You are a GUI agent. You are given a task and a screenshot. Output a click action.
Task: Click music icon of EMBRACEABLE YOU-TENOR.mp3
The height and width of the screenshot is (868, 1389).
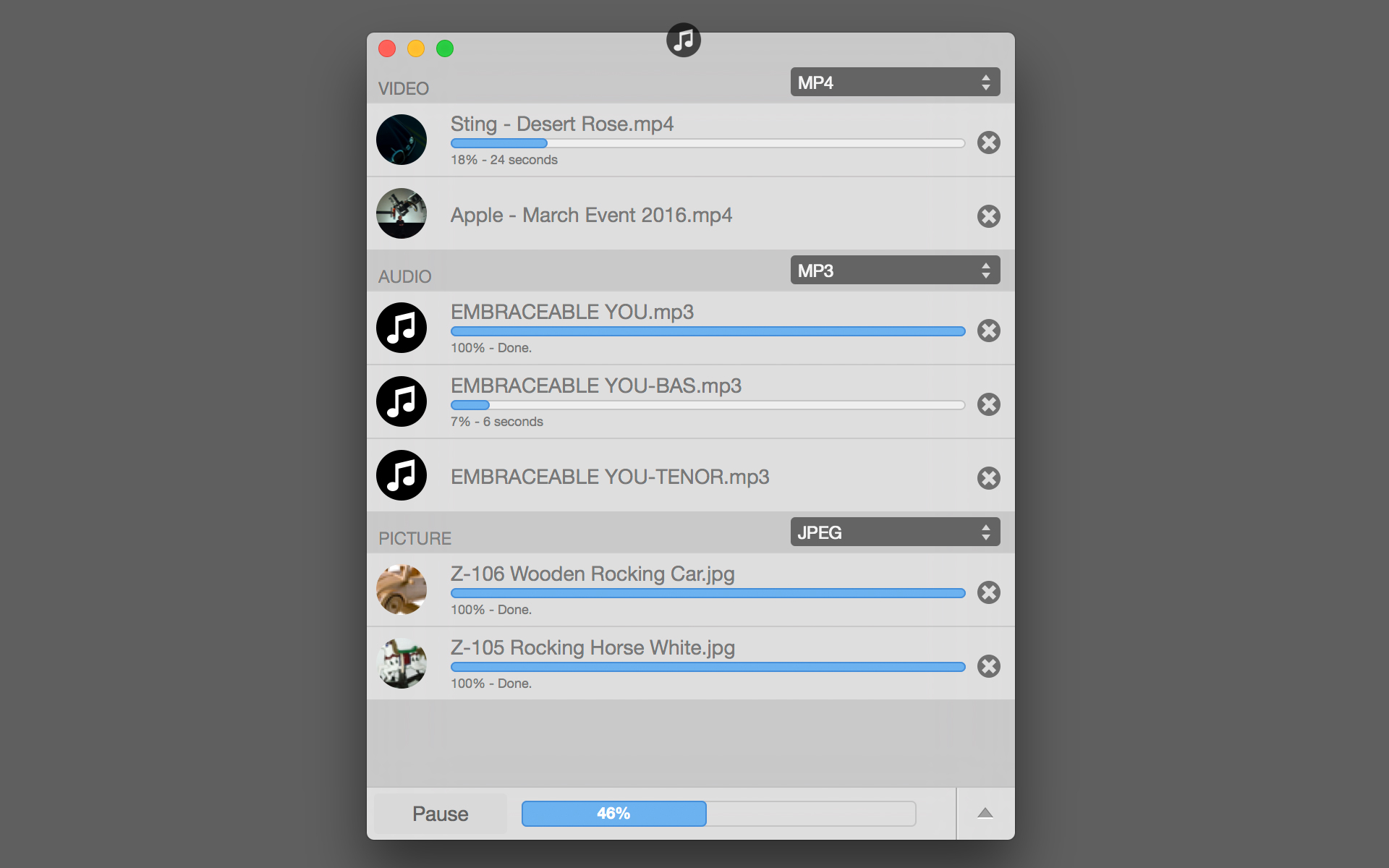(x=402, y=475)
